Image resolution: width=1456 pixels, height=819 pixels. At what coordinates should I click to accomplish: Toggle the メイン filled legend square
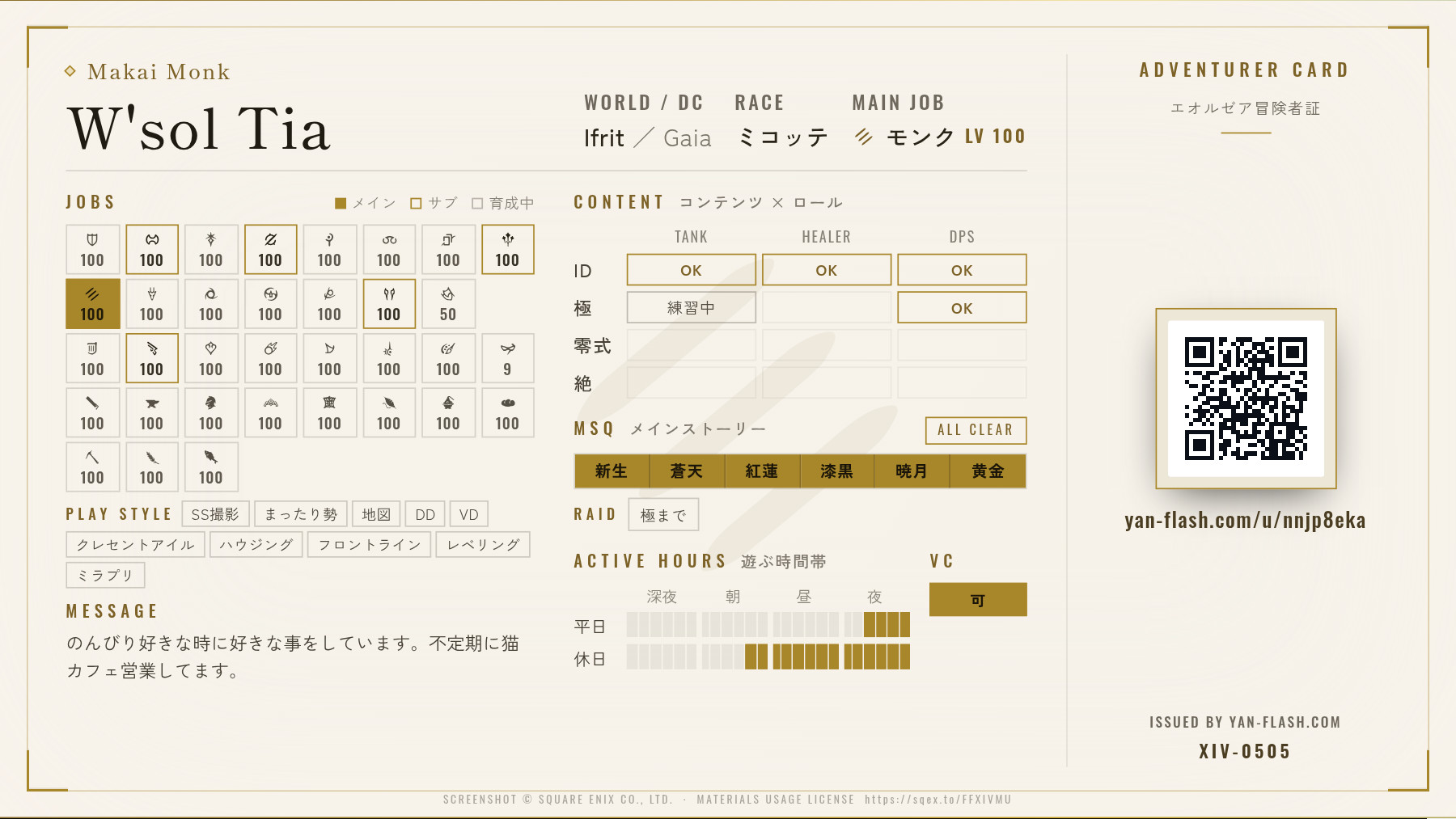pos(341,203)
